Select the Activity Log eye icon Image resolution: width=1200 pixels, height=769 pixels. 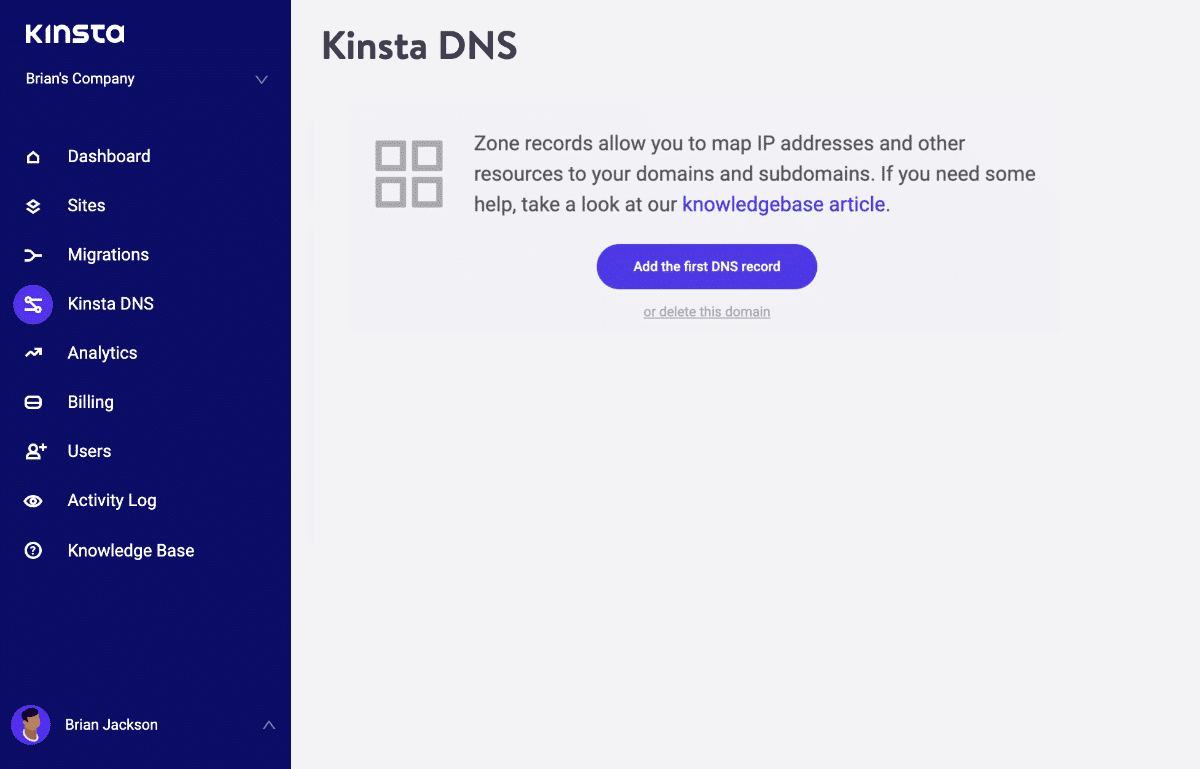pos(33,500)
